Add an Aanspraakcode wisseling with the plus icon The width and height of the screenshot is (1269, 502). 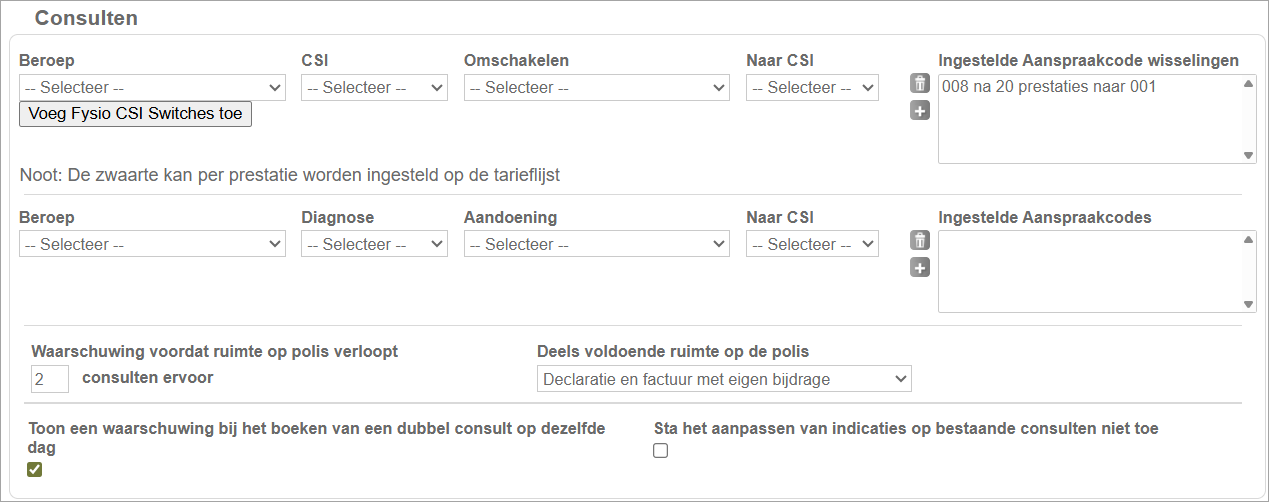920,110
